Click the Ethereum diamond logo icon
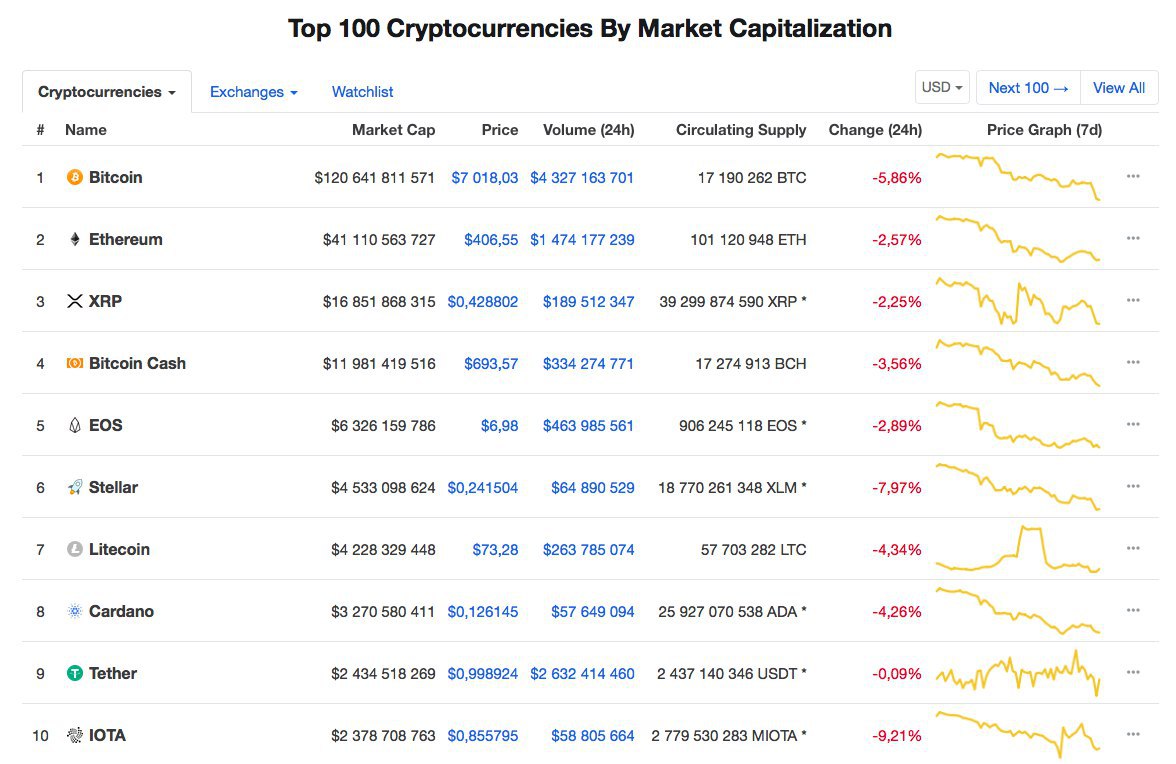The image size is (1176, 764). coord(74,239)
